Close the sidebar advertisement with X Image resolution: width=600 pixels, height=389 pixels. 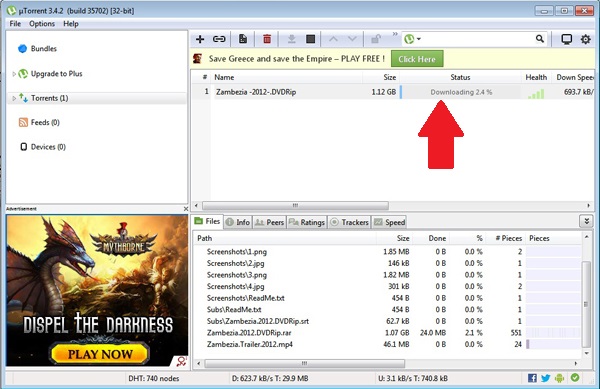(x=186, y=209)
